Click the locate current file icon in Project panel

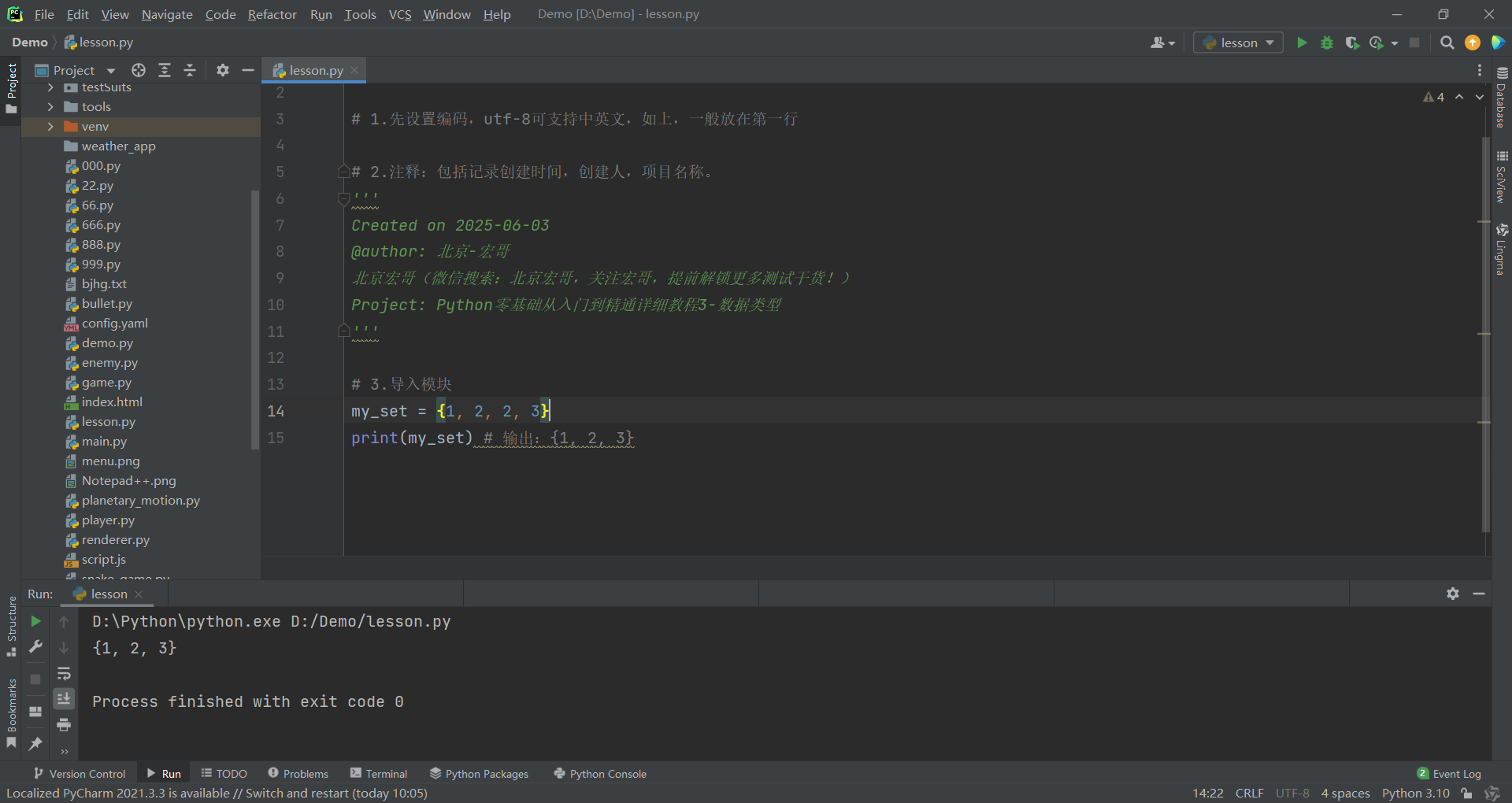[139, 70]
